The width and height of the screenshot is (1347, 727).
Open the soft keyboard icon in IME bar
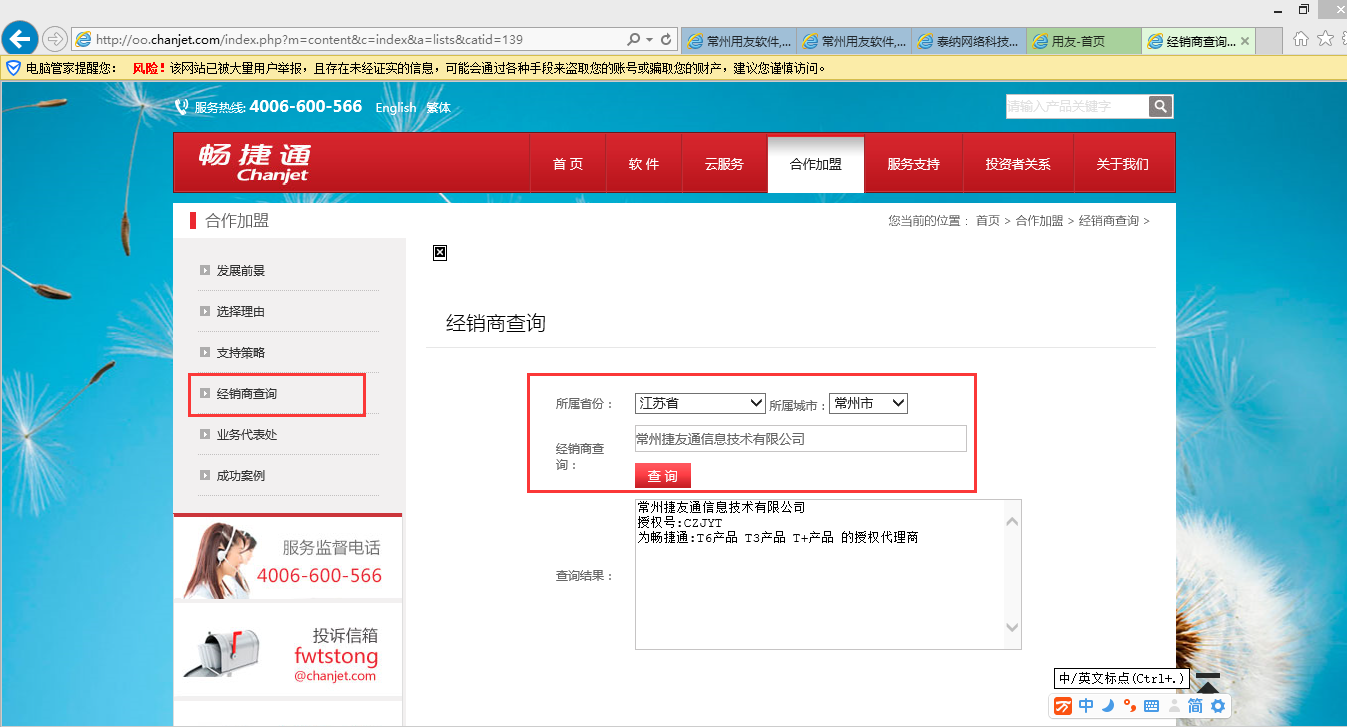click(1152, 706)
